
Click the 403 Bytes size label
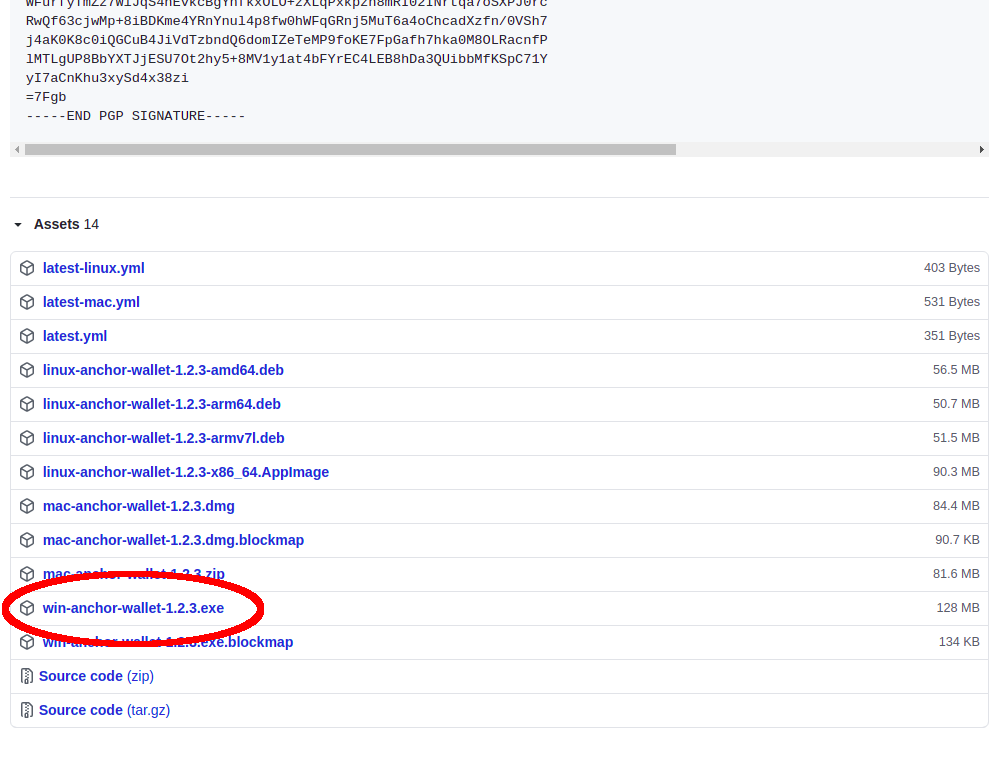[952, 268]
